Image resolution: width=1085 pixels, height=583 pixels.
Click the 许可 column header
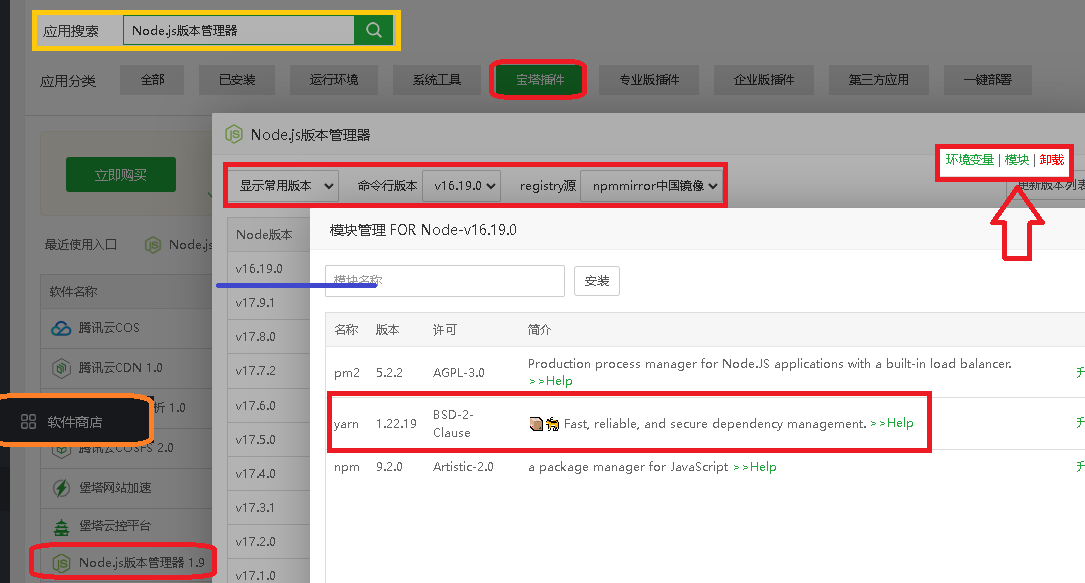click(445, 330)
